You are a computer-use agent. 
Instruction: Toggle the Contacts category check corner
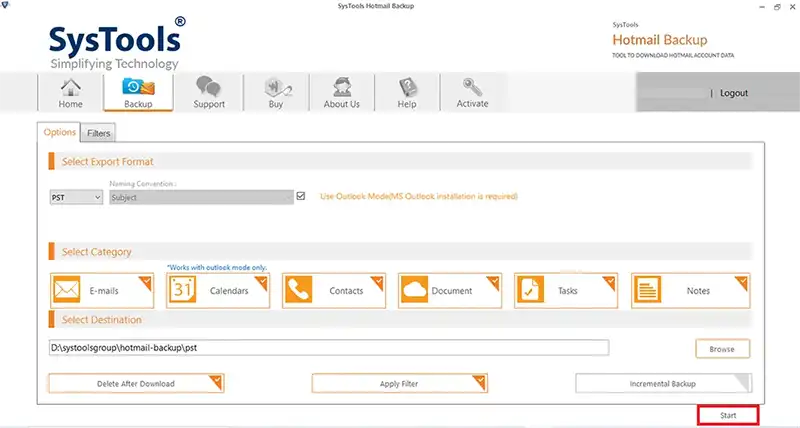click(378, 282)
